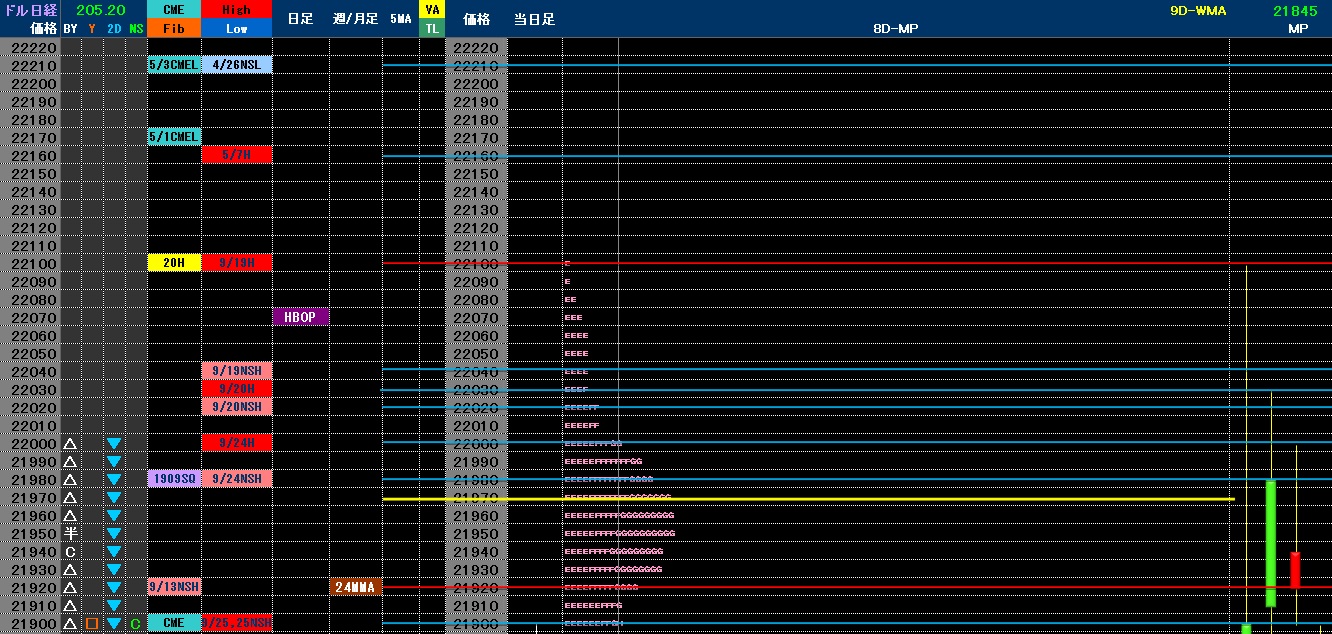
Task: Click the blue down-triangle in row 21940
Action: 114,551
